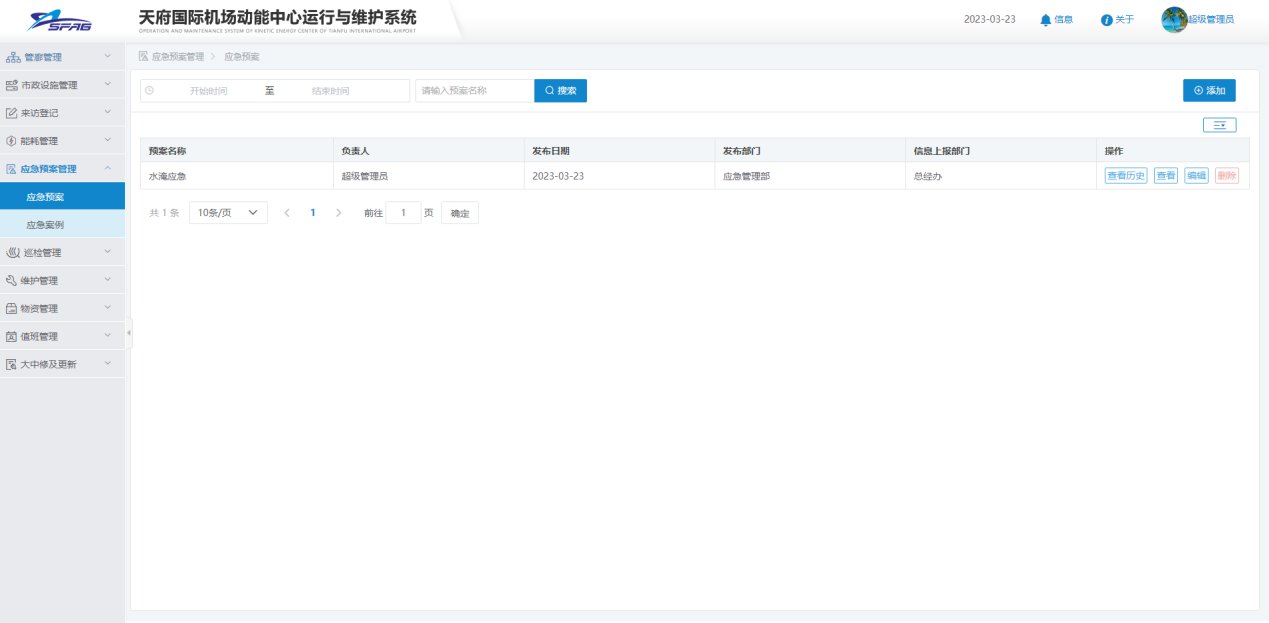The width and height of the screenshot is (1269, 623).
Task: Open the 10条/页 page size dropdown
Action: [x=228, y=213]
